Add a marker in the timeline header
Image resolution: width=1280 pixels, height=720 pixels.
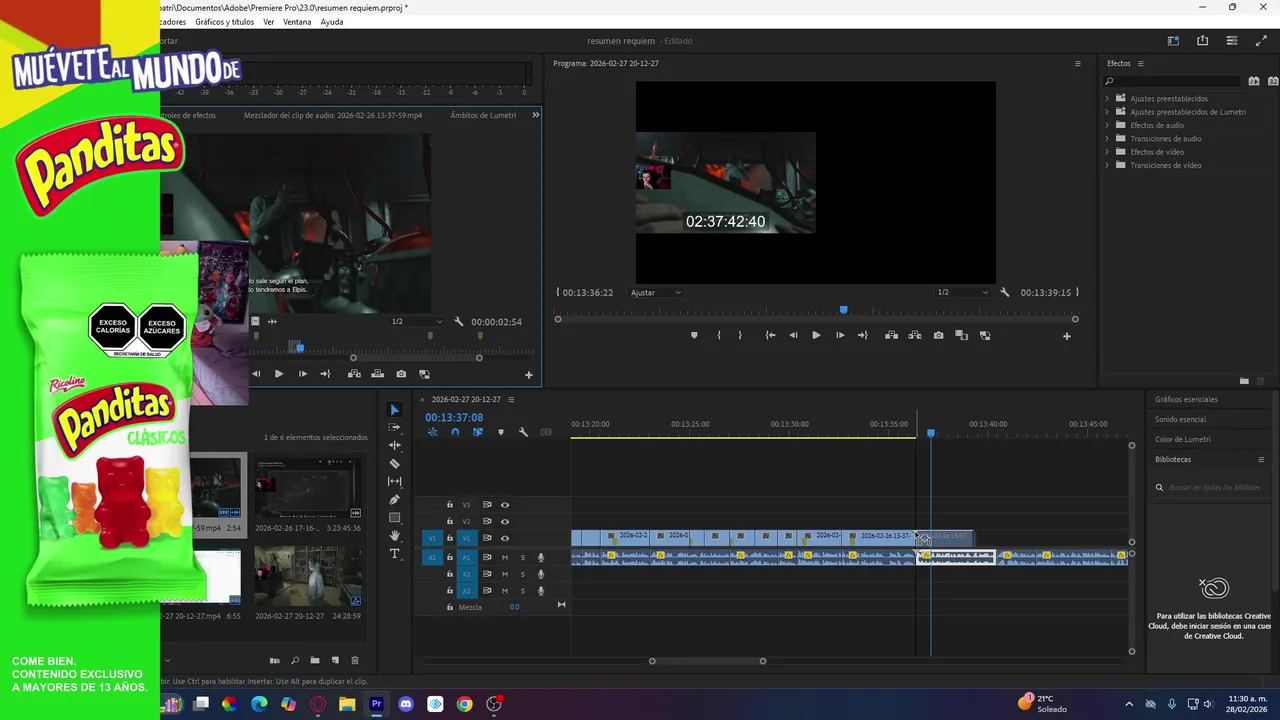(501, 432)
